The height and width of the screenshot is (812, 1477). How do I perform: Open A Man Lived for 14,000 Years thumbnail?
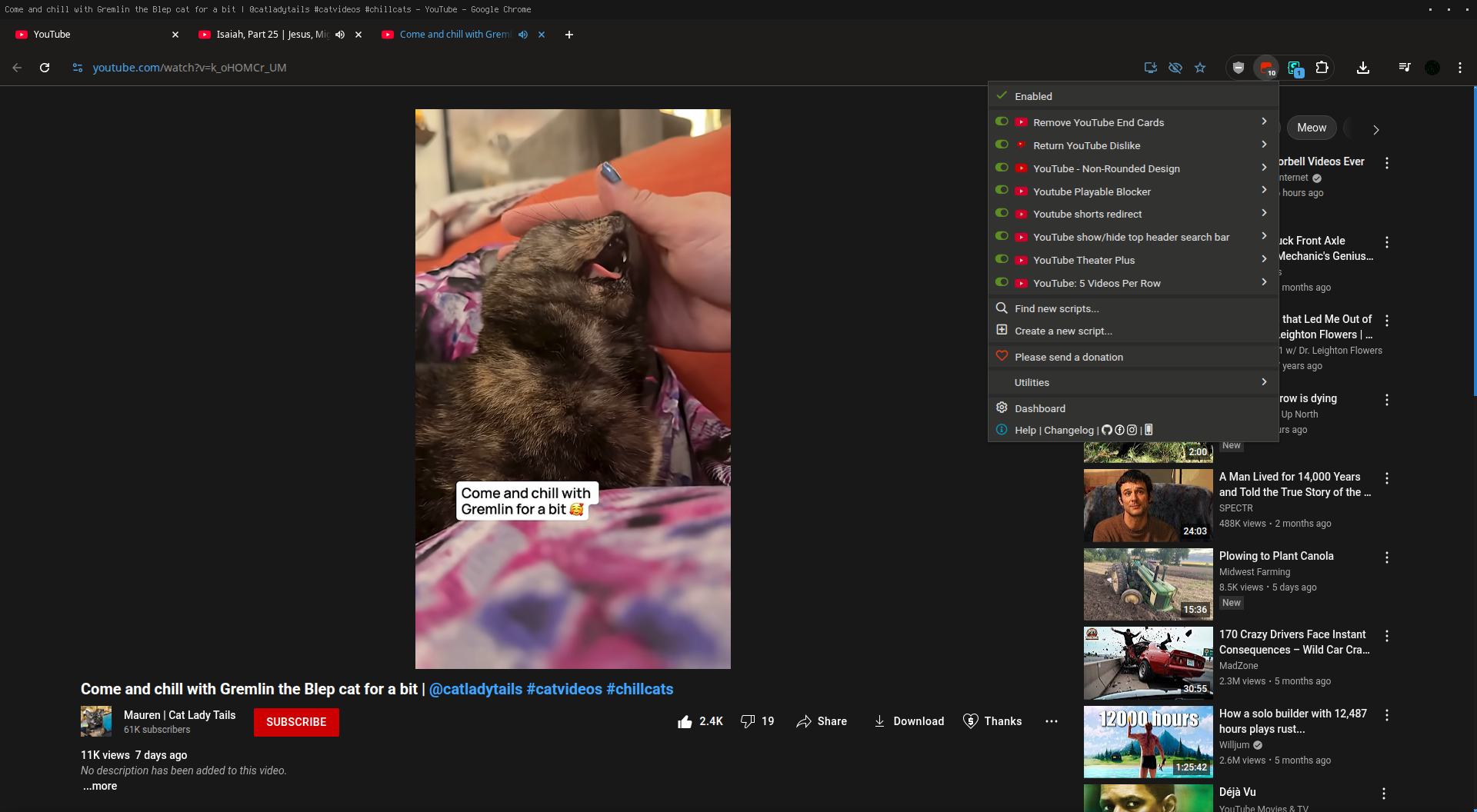[x=1149, y=505]
